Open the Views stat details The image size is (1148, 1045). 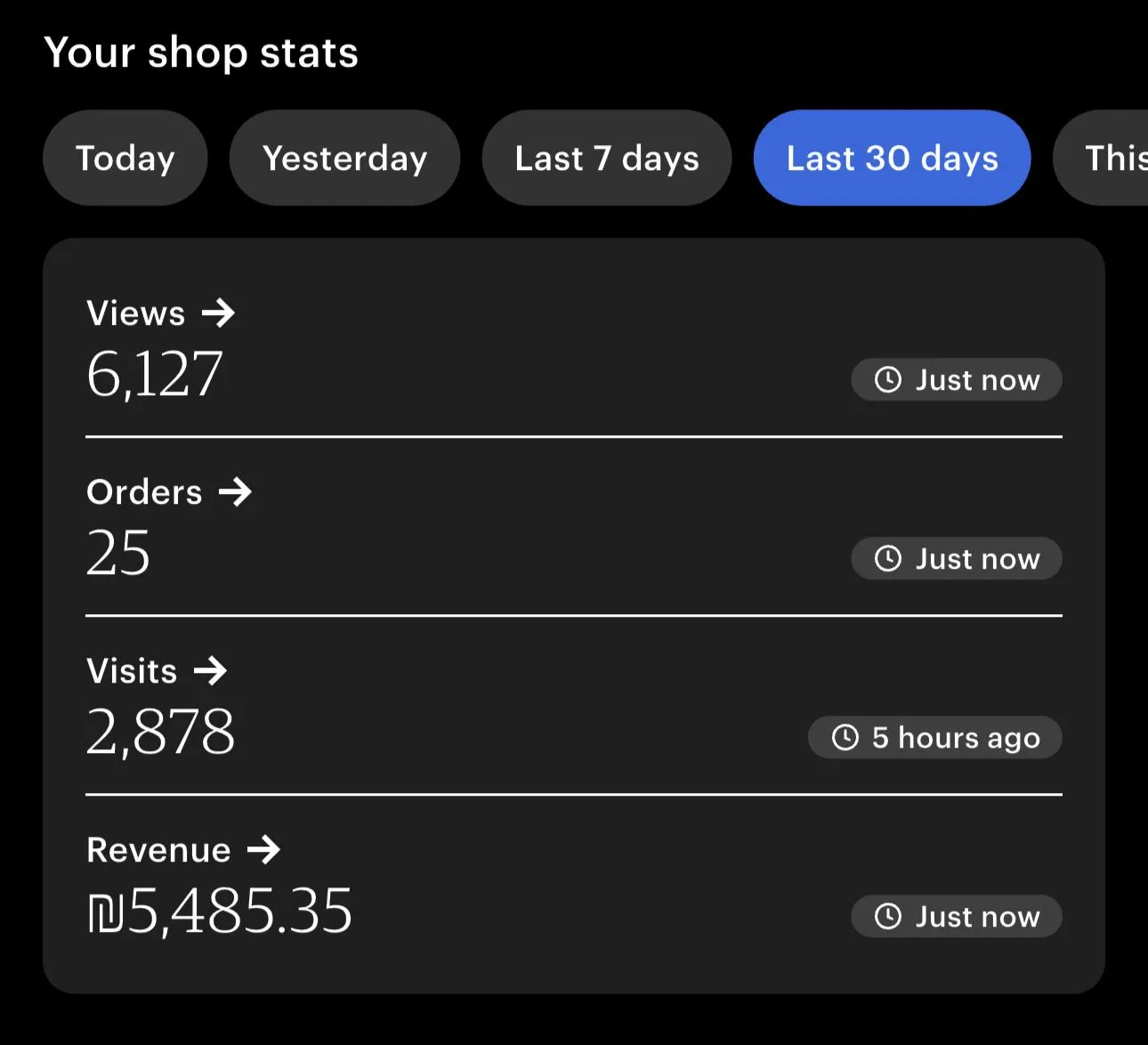point(136,313)
